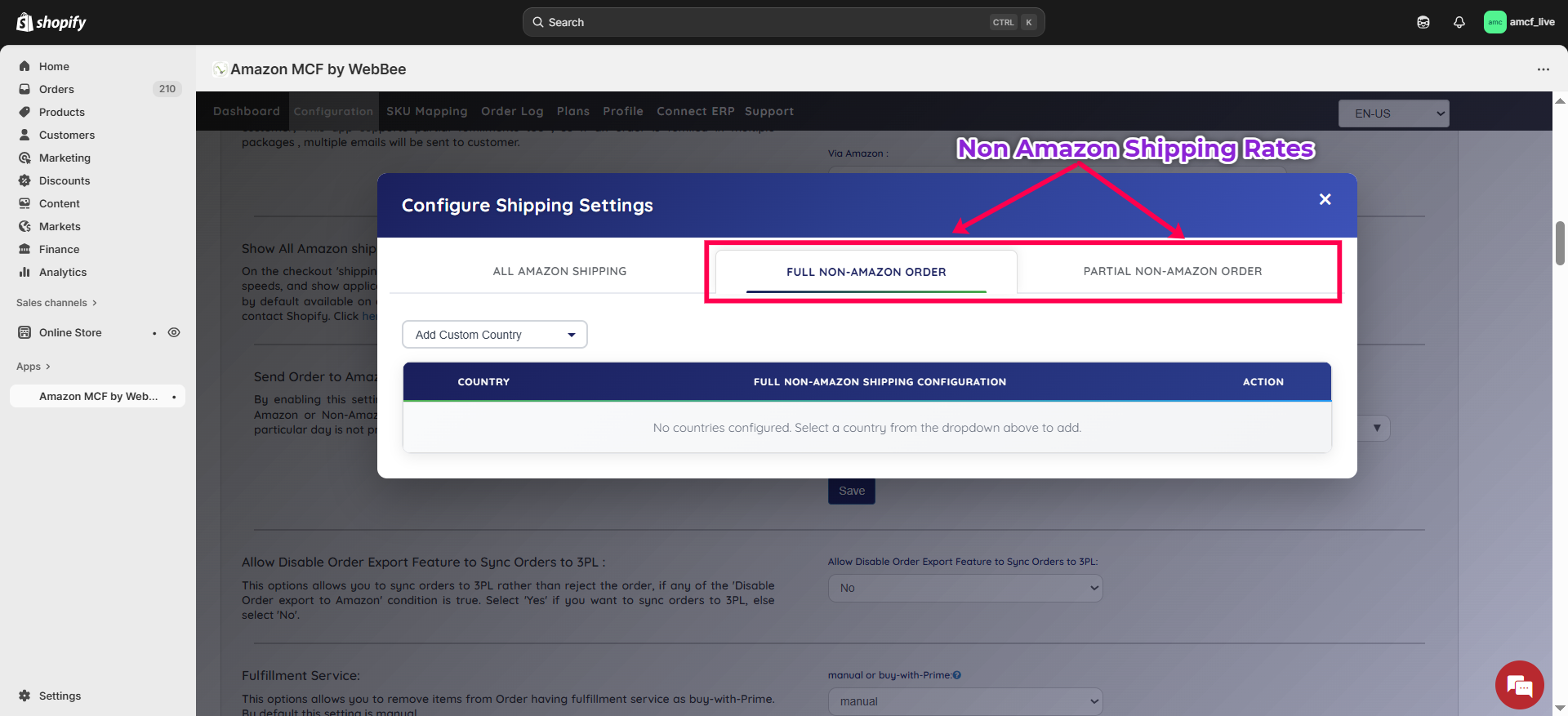Image resolution: width=1568 pixels, height=716 pixels.
Task: Select the Full Non-Amazon Order tab
Action: click(866, 272)
